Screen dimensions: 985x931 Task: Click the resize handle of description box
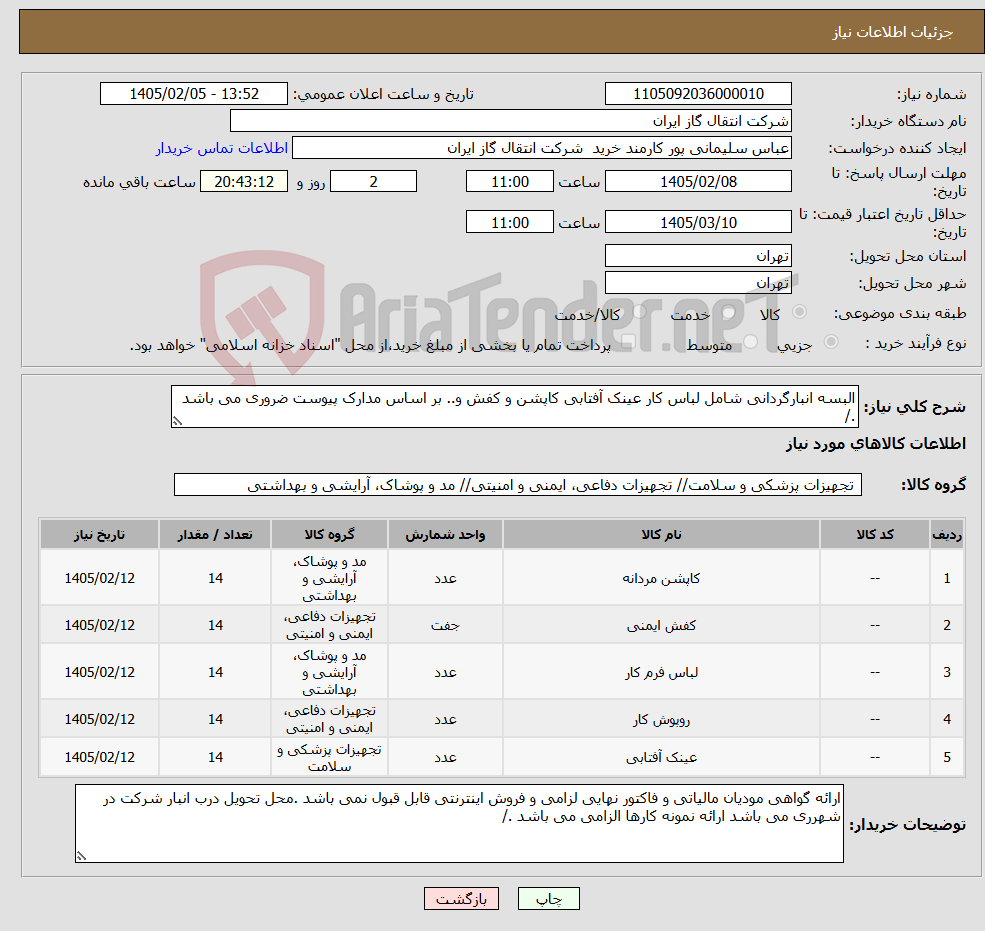[177, 422]
